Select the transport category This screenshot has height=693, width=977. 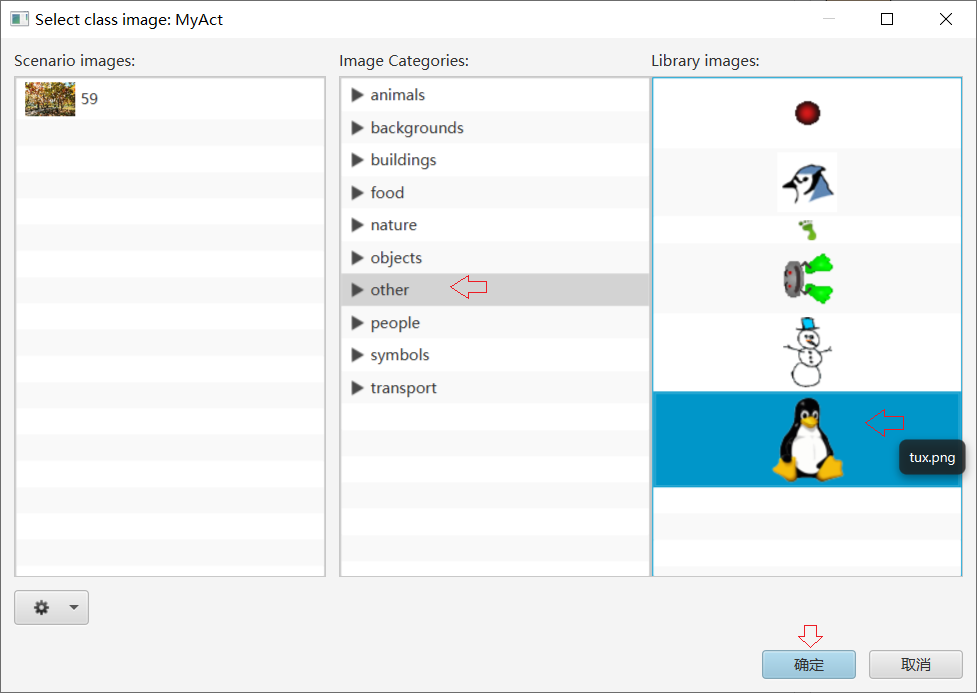403,388
